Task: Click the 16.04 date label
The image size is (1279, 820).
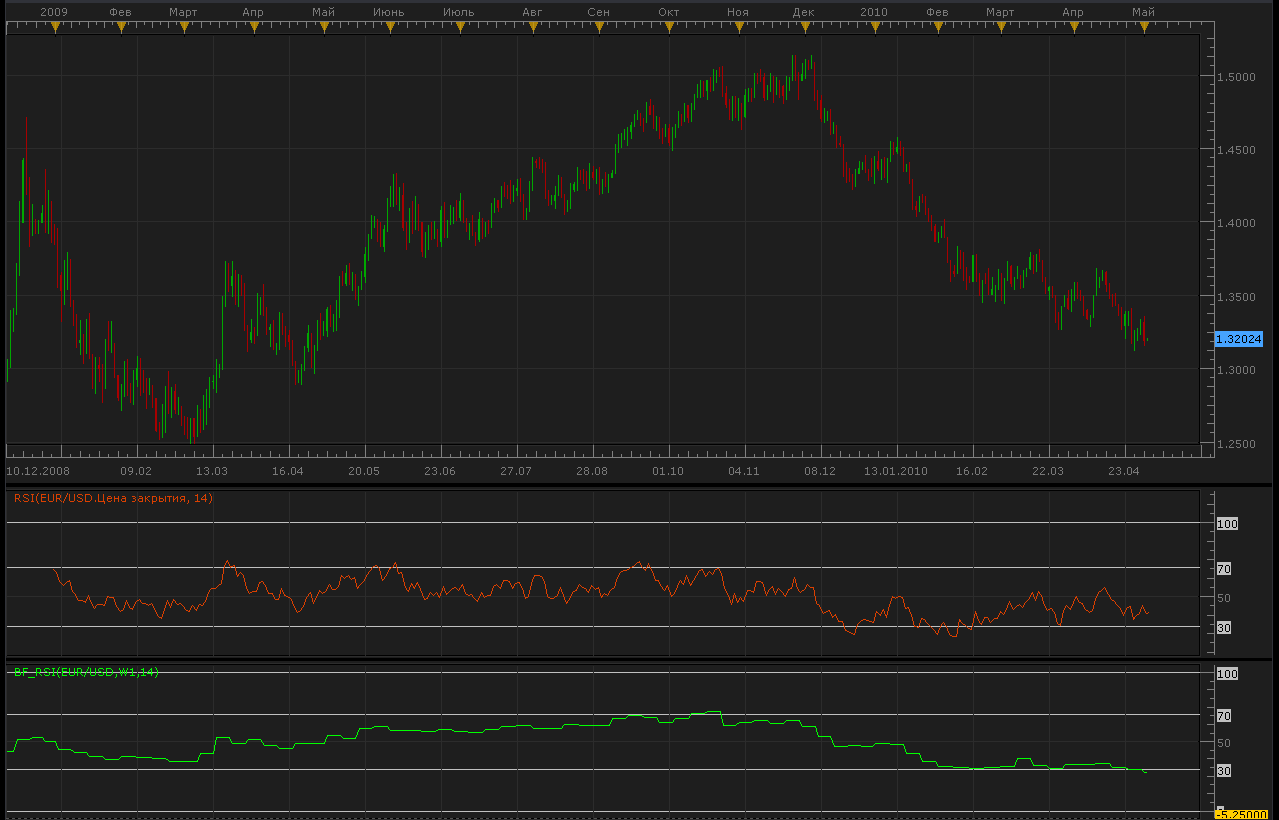Action: pyautogui.click(x=288, y=470)
